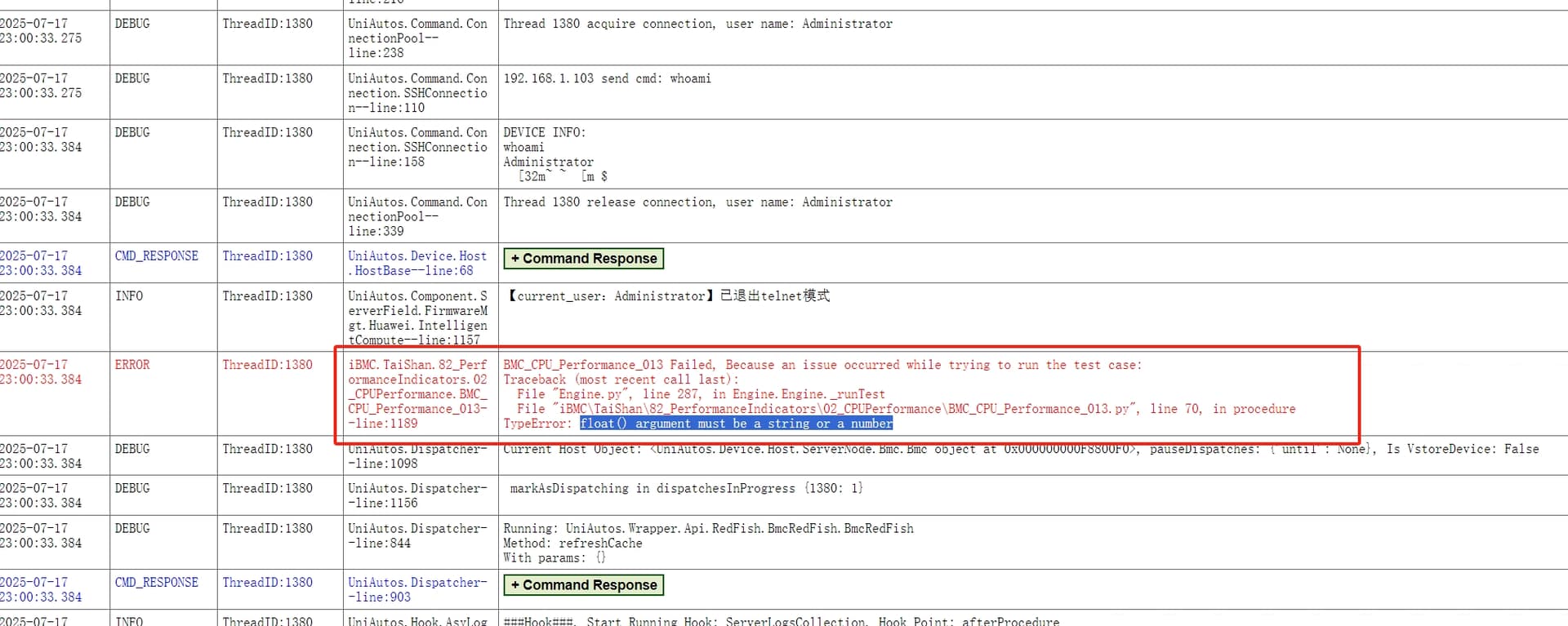Click the '192.168.1.103 send cmd: whoami' message
Image resolution: width=1568 pixels, height=626 pixels.
coord(607,78)
